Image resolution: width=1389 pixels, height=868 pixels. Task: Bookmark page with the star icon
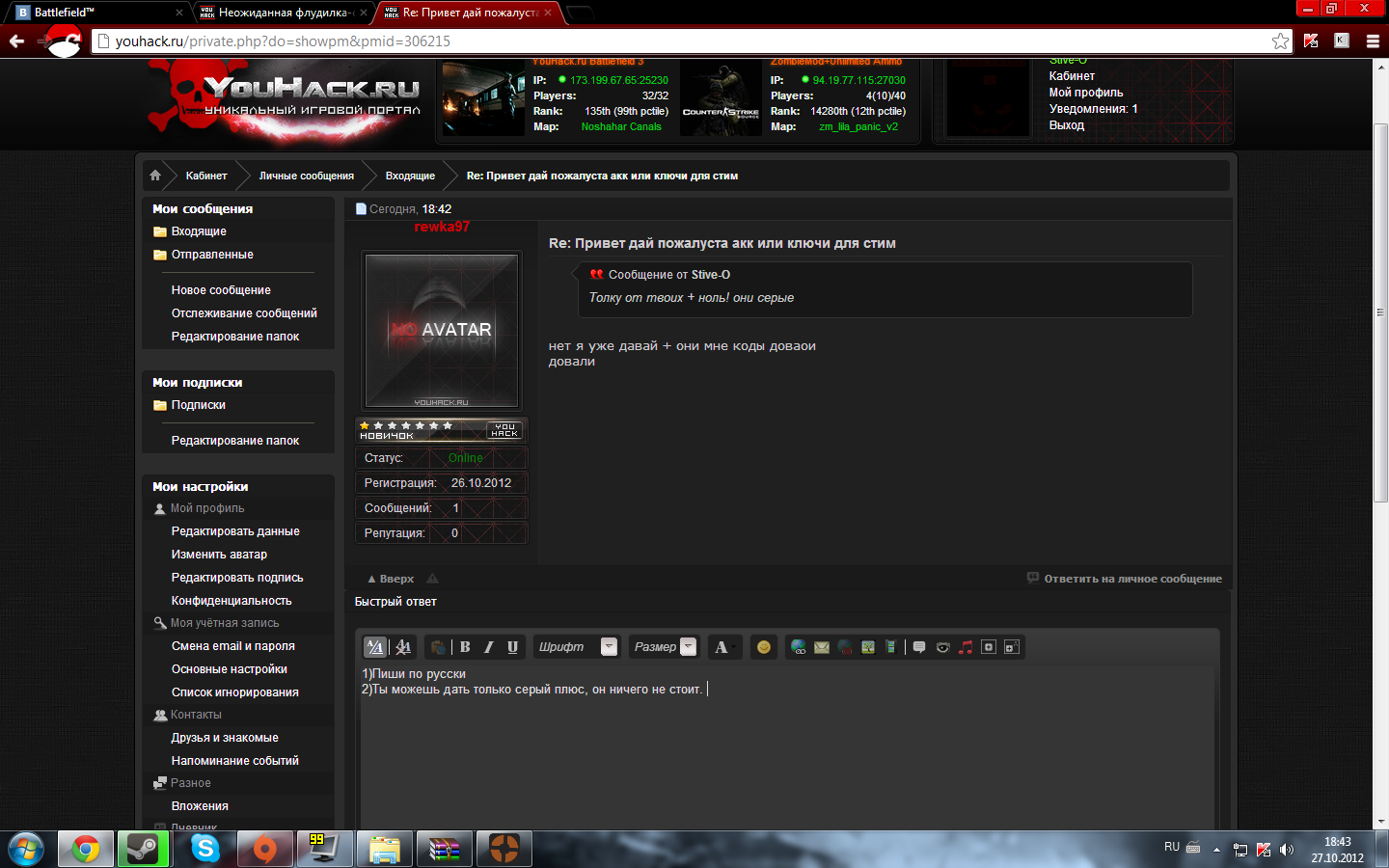(x=1281, y=41)
